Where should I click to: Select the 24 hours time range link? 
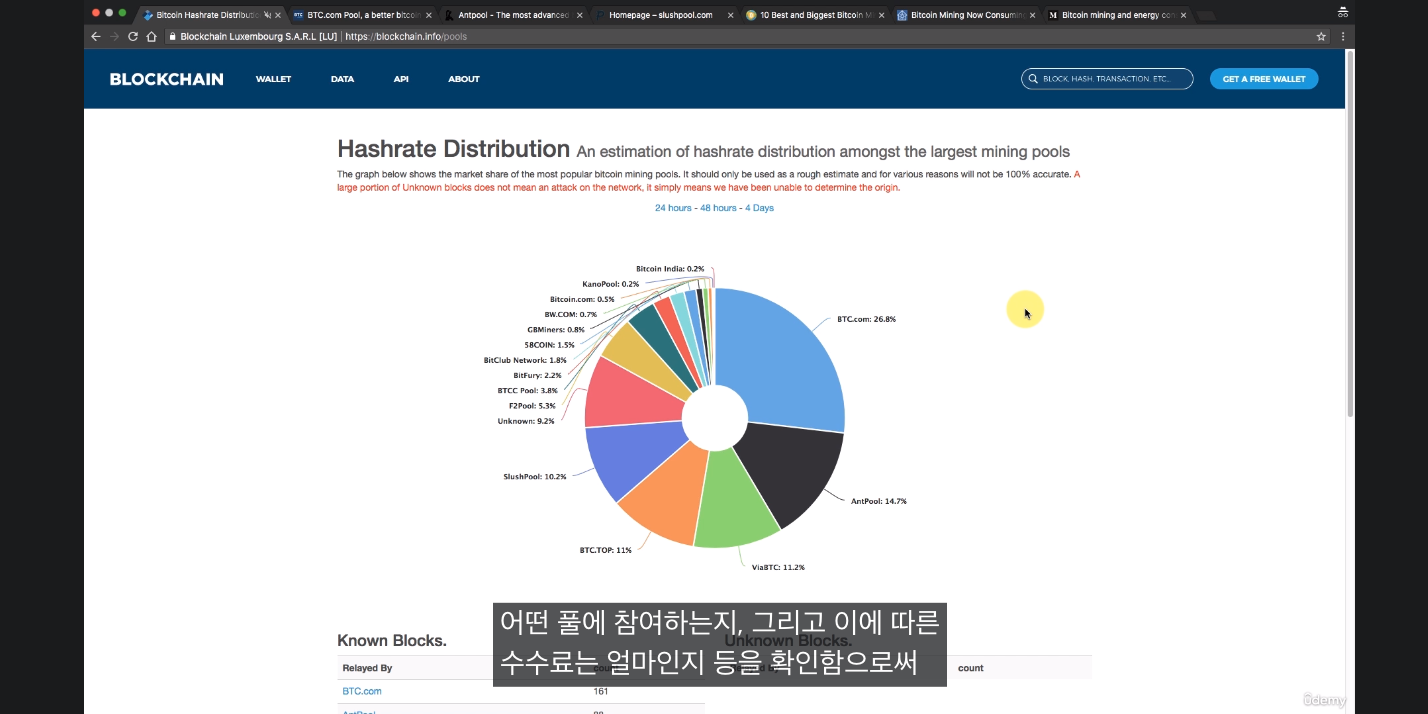[x=674, y=208]
